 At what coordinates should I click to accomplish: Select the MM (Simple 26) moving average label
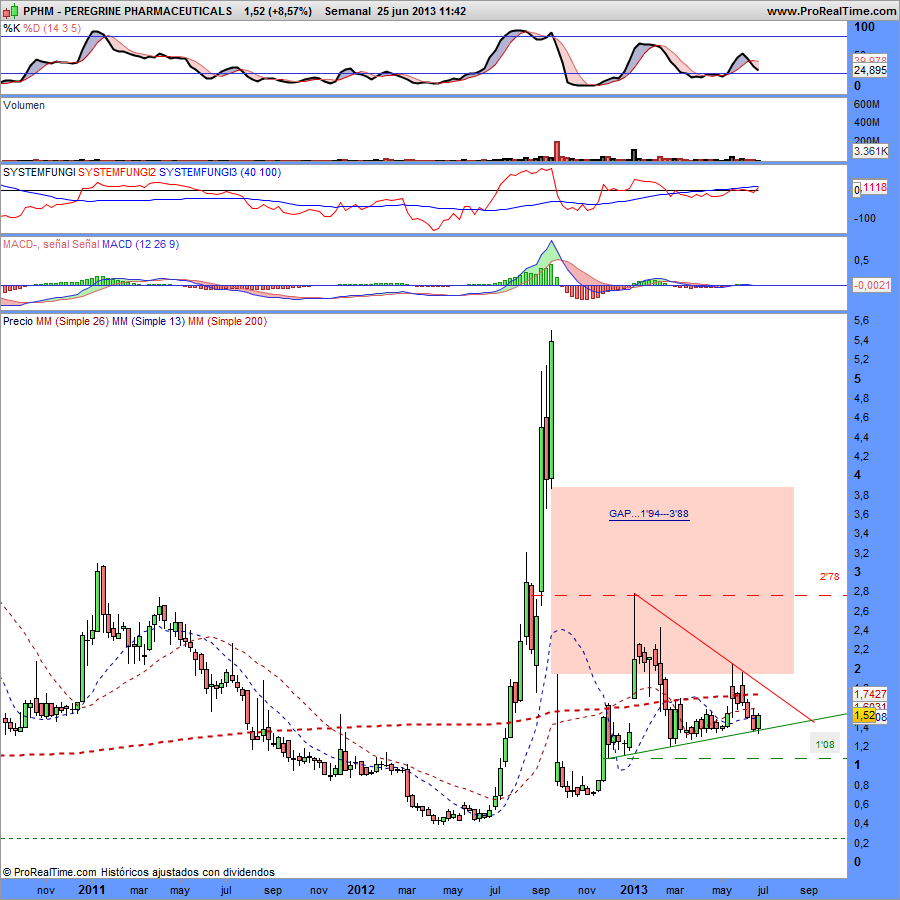[x=72, y=321]
